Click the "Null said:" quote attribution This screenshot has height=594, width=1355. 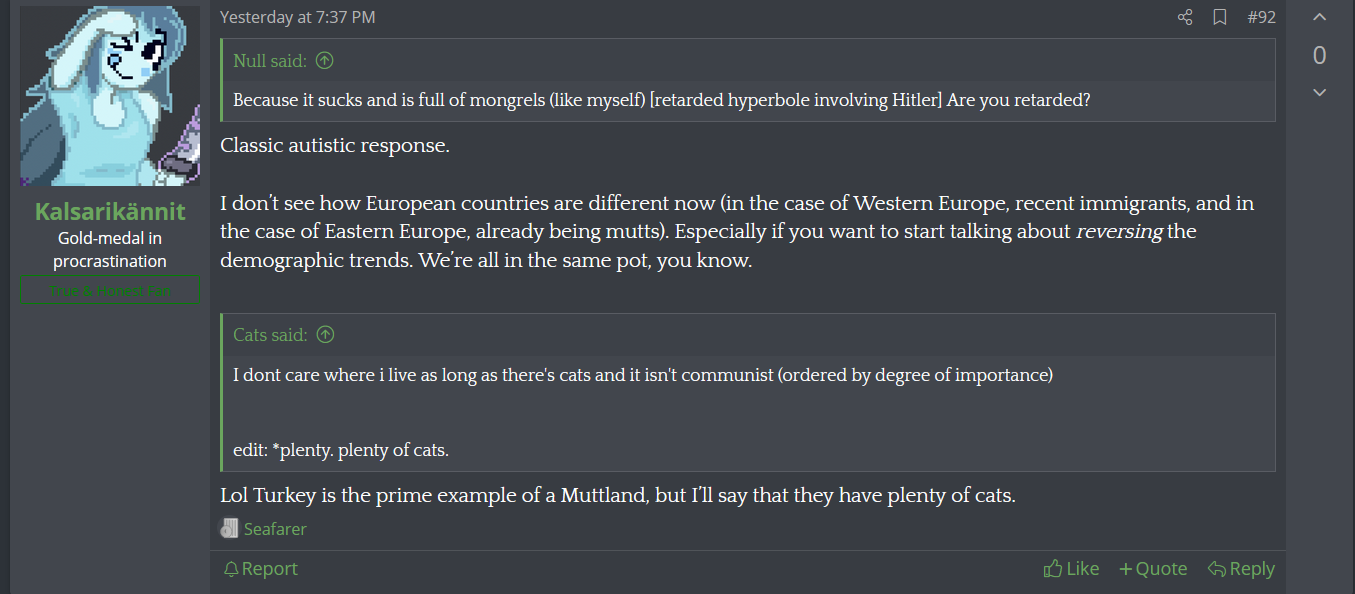coord(270,61)
